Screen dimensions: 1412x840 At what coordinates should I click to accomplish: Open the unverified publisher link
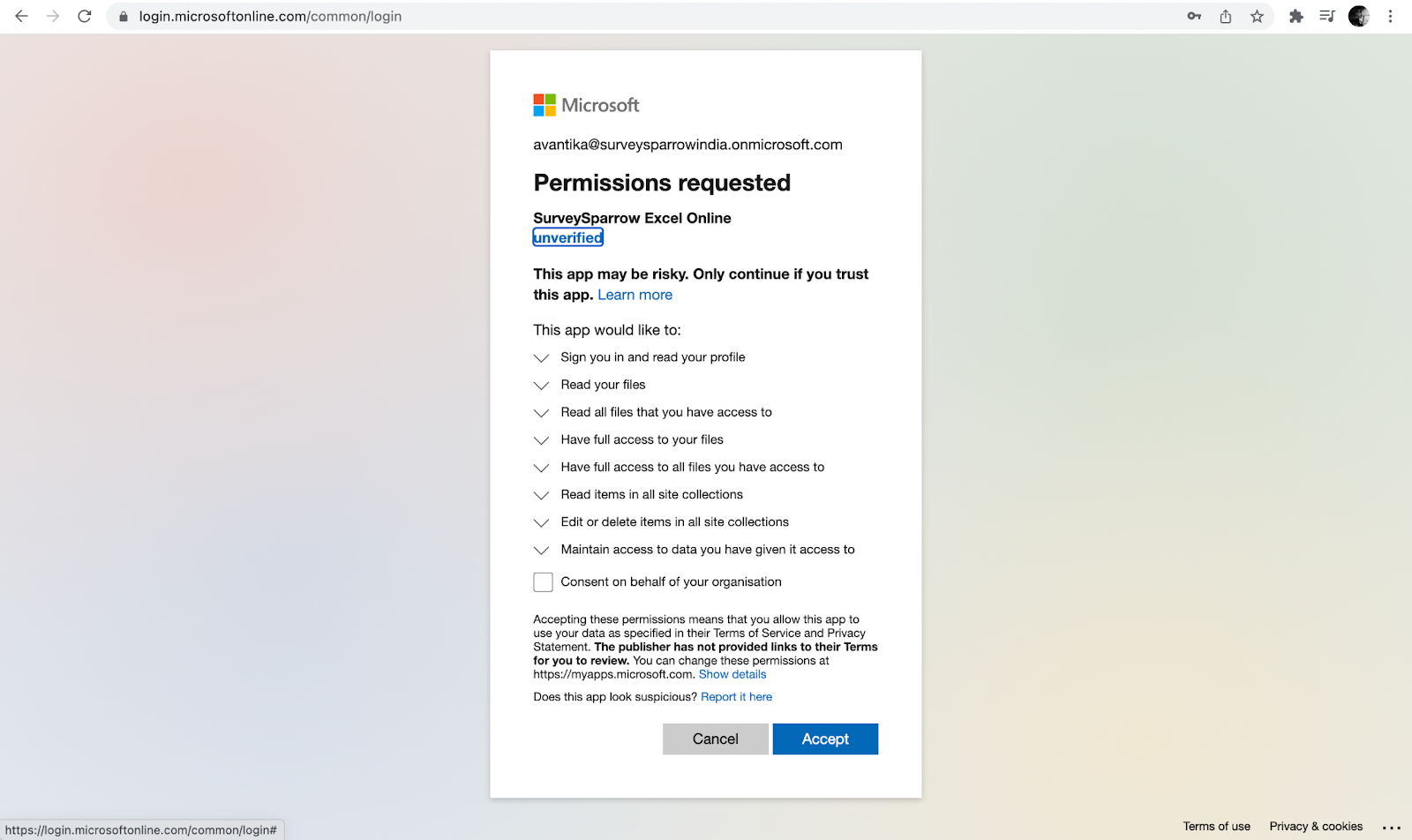(568, 238)
